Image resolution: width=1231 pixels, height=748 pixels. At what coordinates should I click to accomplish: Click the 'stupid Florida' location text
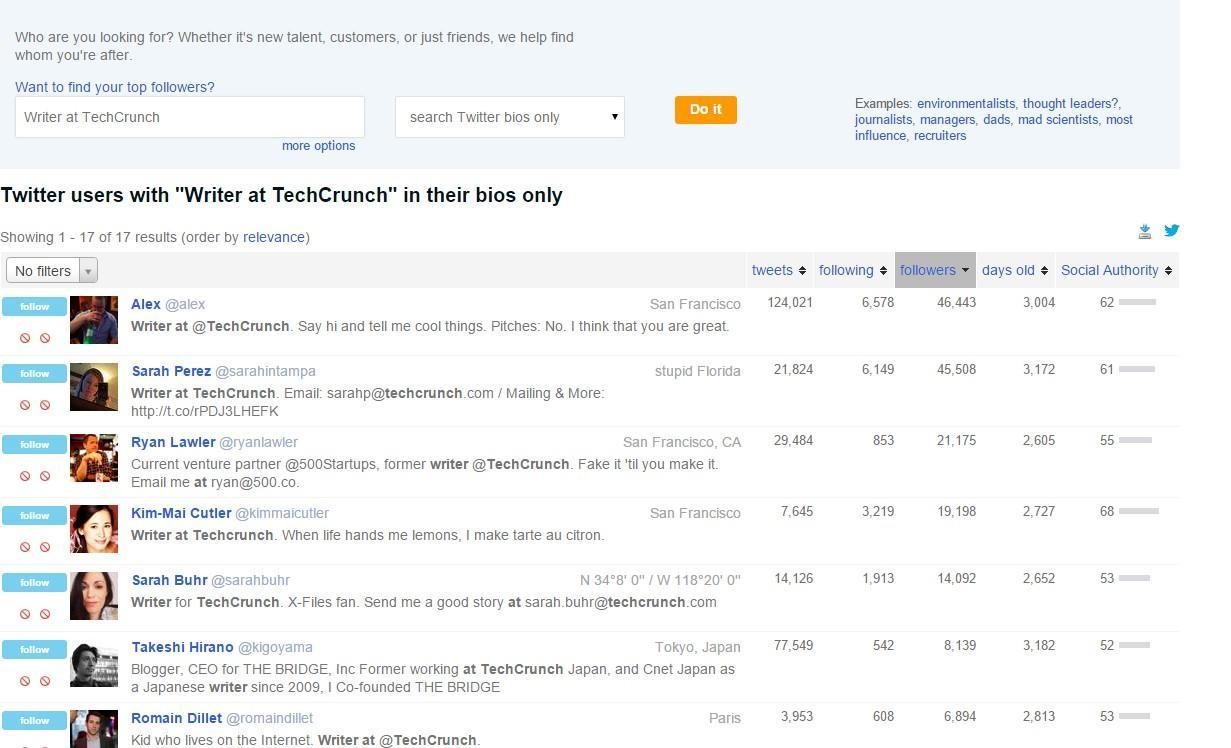point(698,371)
